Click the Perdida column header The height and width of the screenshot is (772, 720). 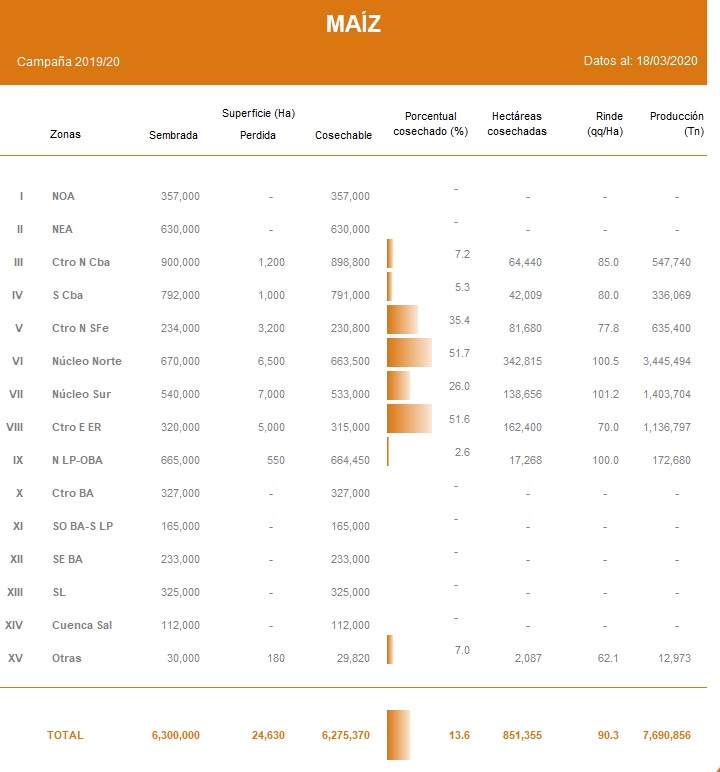point(258,136)
